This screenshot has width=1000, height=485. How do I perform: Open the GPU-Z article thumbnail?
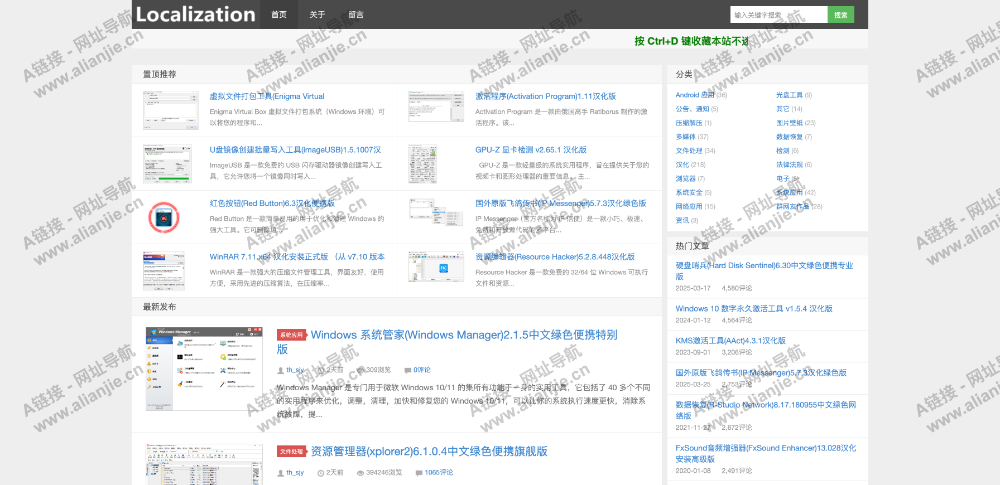tap(422, 163)
